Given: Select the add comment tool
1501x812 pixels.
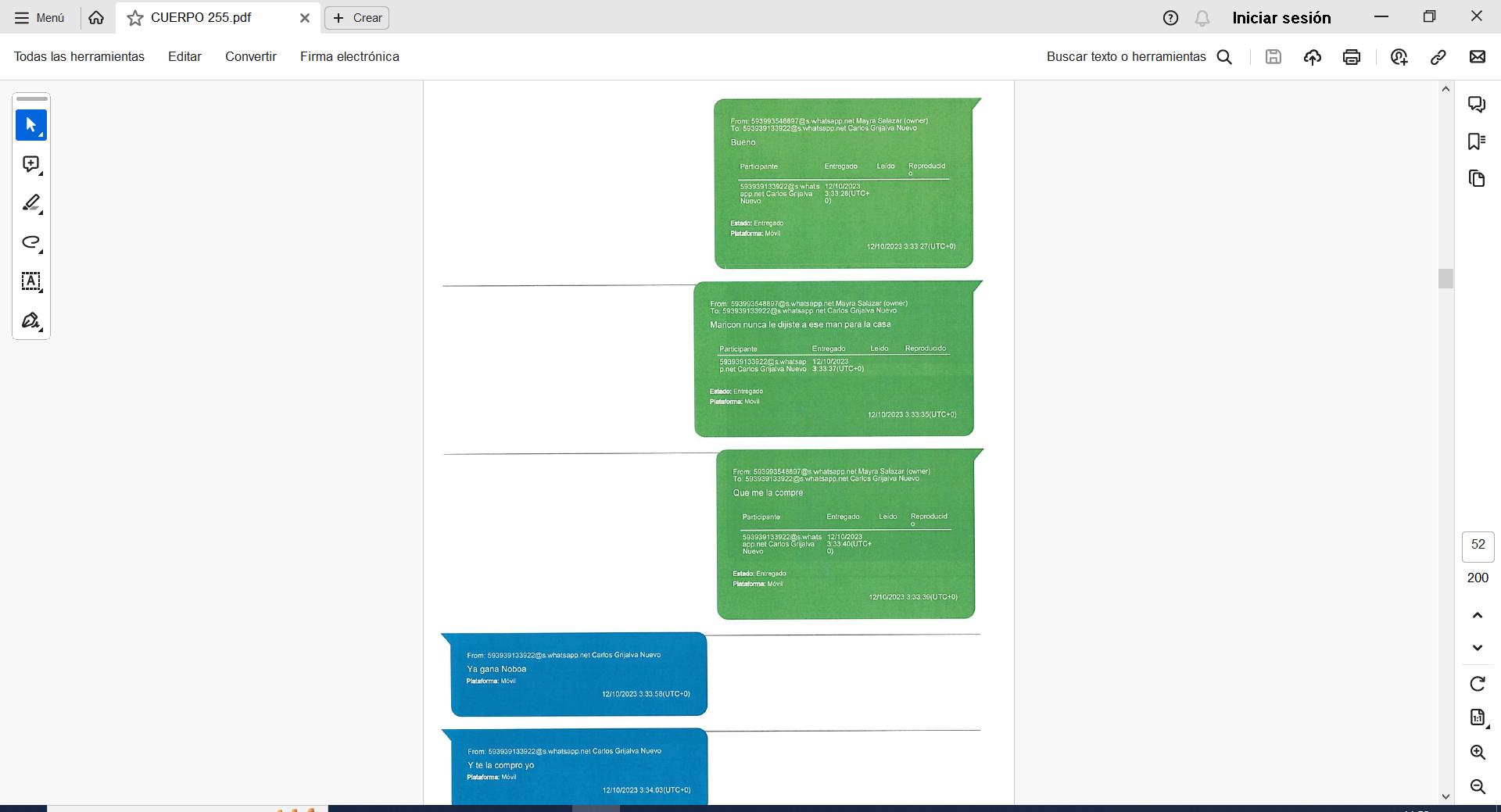Looking at the screenshot, I should pyautogui.click(x=31, y=164).
